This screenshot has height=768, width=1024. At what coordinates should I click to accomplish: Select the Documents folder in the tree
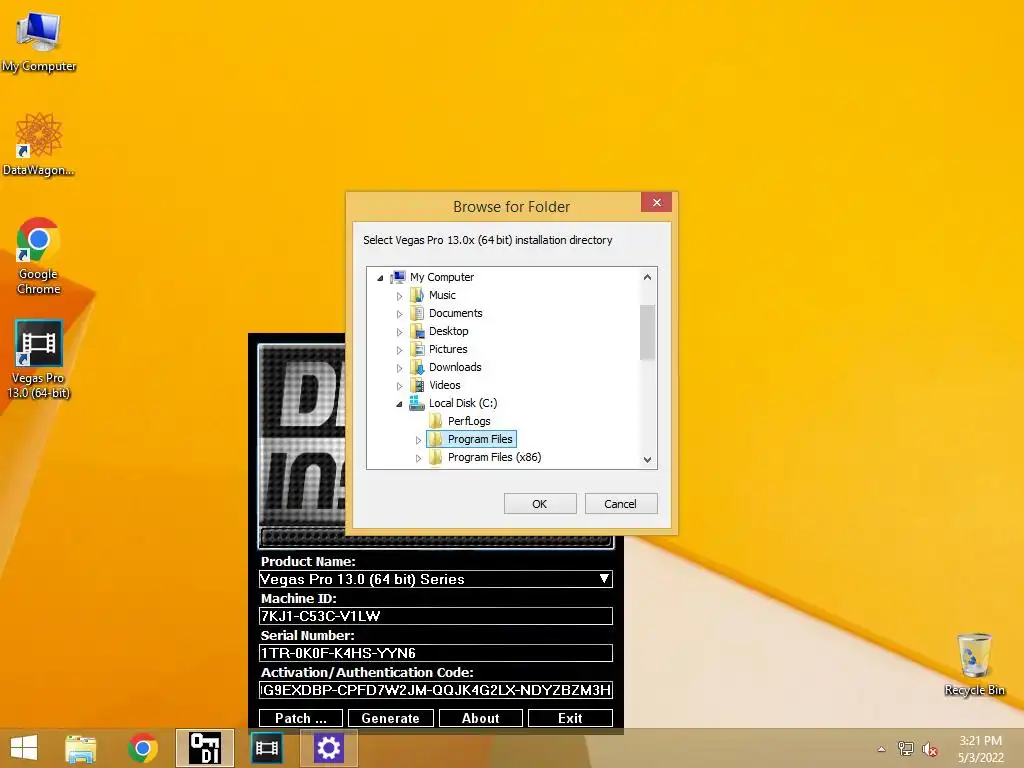click(455, 313)
